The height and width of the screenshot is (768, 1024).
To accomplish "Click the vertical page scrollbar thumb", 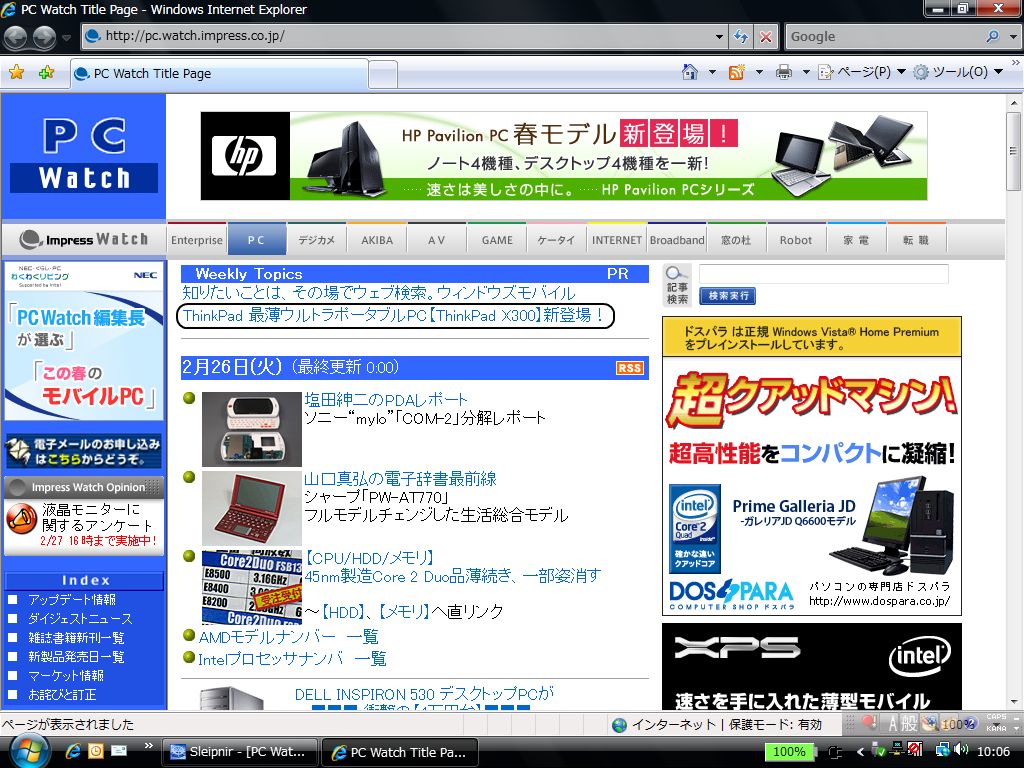I will tap(1013, 150).
